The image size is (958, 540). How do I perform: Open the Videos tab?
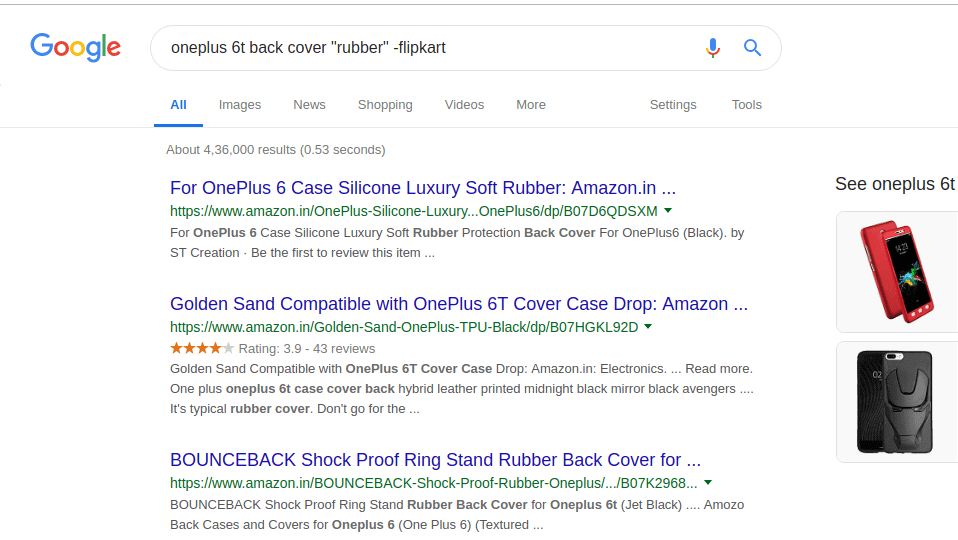(x=464, y=105)
